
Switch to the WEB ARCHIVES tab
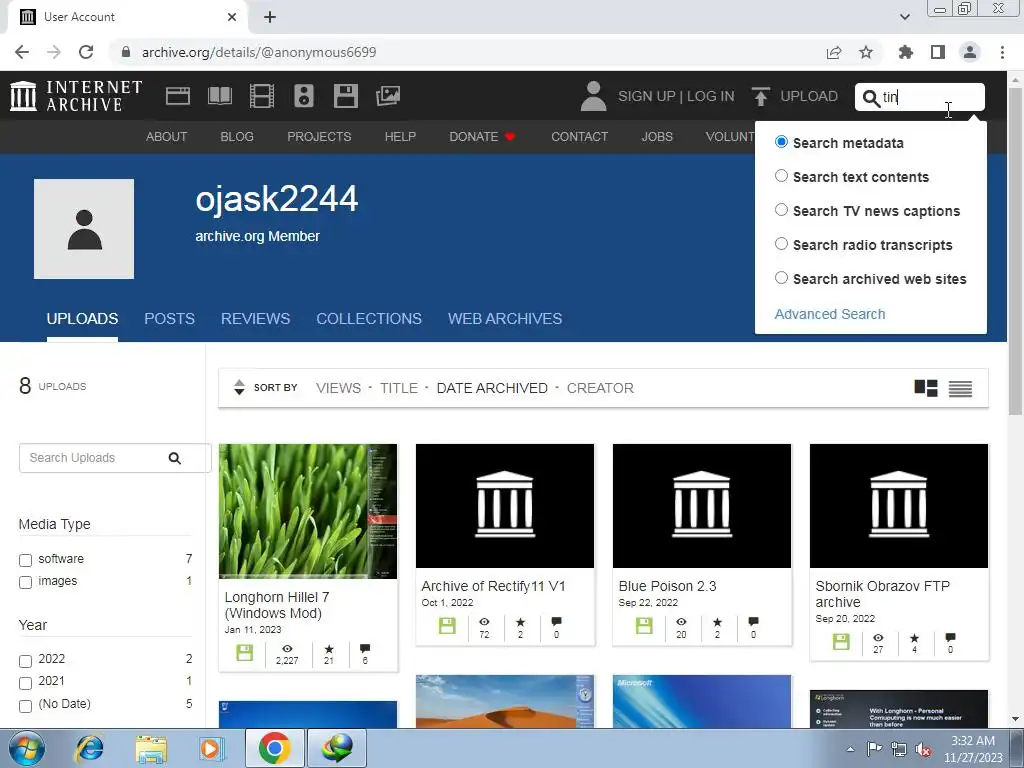(505, 319)
